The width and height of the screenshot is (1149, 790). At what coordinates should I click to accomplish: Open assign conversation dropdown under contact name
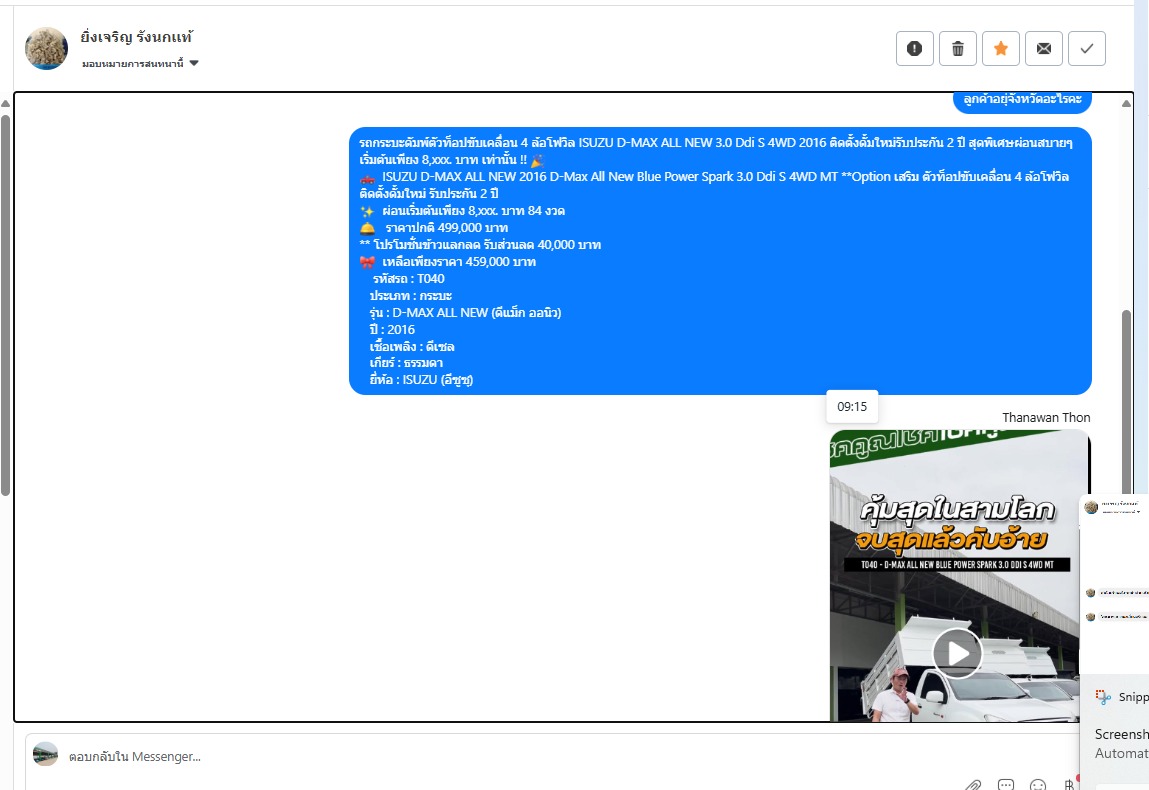pos(140,64)
